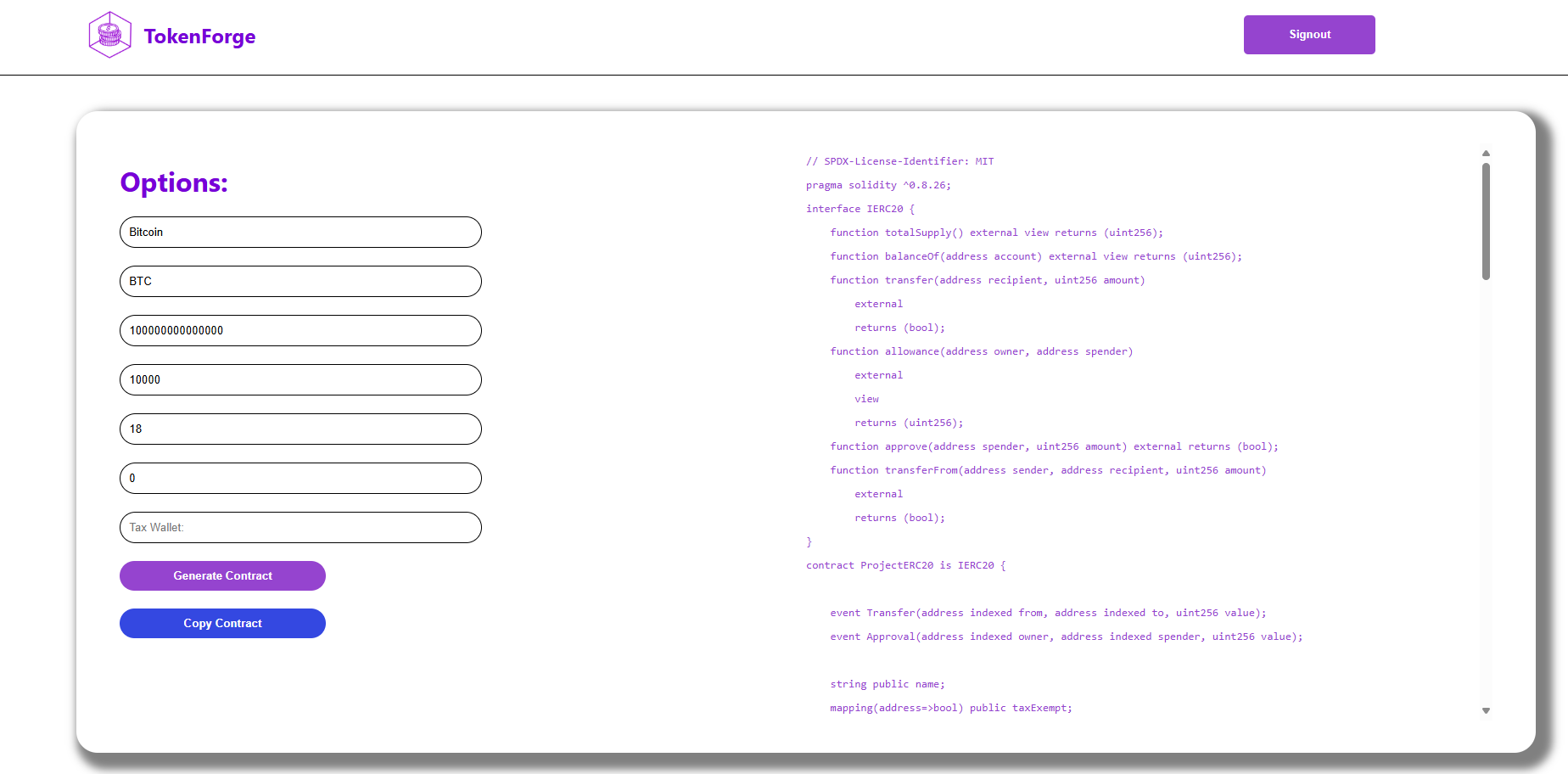Viewport: 1568px width, 774px height.
Task: Click the function transfer(address recipient line
Action: pos(988,280)
